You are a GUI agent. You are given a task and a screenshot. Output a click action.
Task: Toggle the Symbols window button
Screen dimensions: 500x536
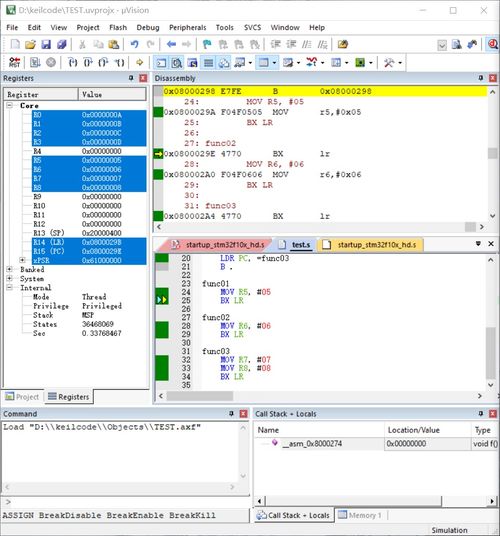(x=193, y=63)
